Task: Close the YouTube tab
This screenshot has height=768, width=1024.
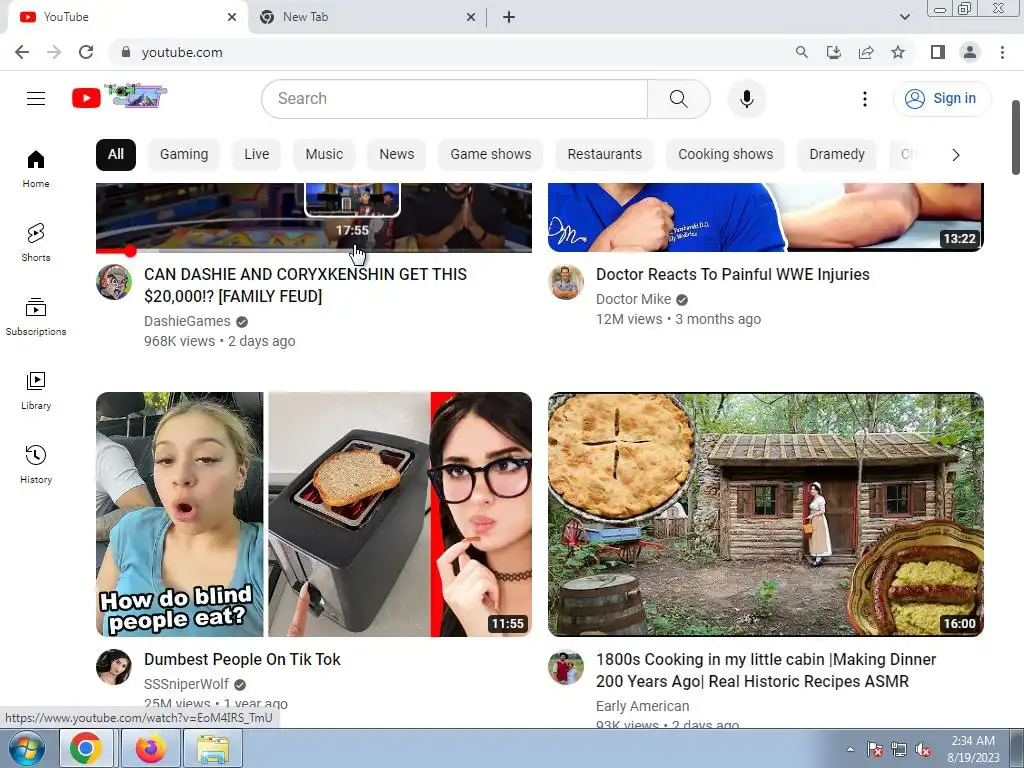Action: (x=232, y=18)
